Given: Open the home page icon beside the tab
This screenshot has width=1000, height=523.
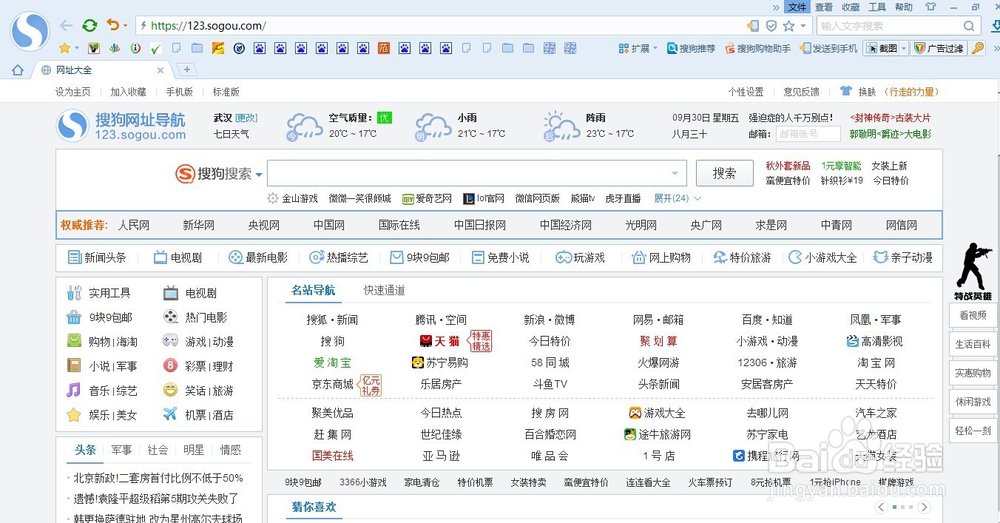Looking at the screenshot, I should point(18,70).
